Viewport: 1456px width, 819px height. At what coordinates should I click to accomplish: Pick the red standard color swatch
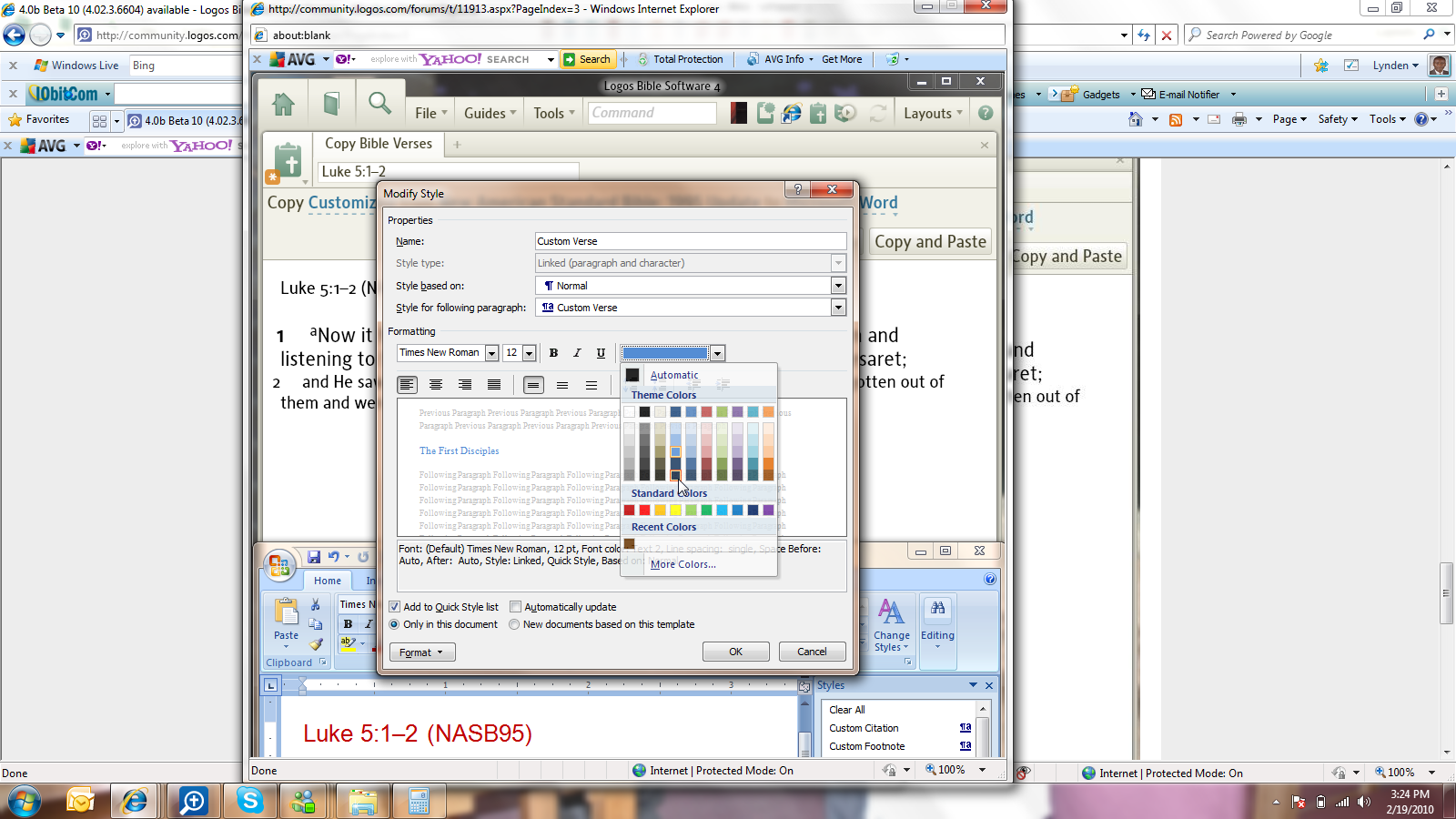(x=644, y=510)
